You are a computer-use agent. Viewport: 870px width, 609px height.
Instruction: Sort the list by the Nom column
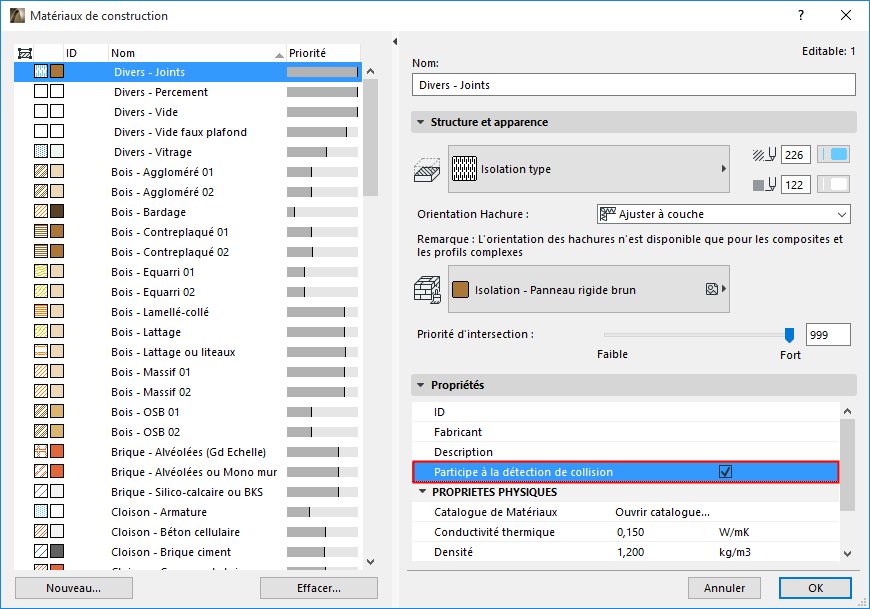click(197, 53)
